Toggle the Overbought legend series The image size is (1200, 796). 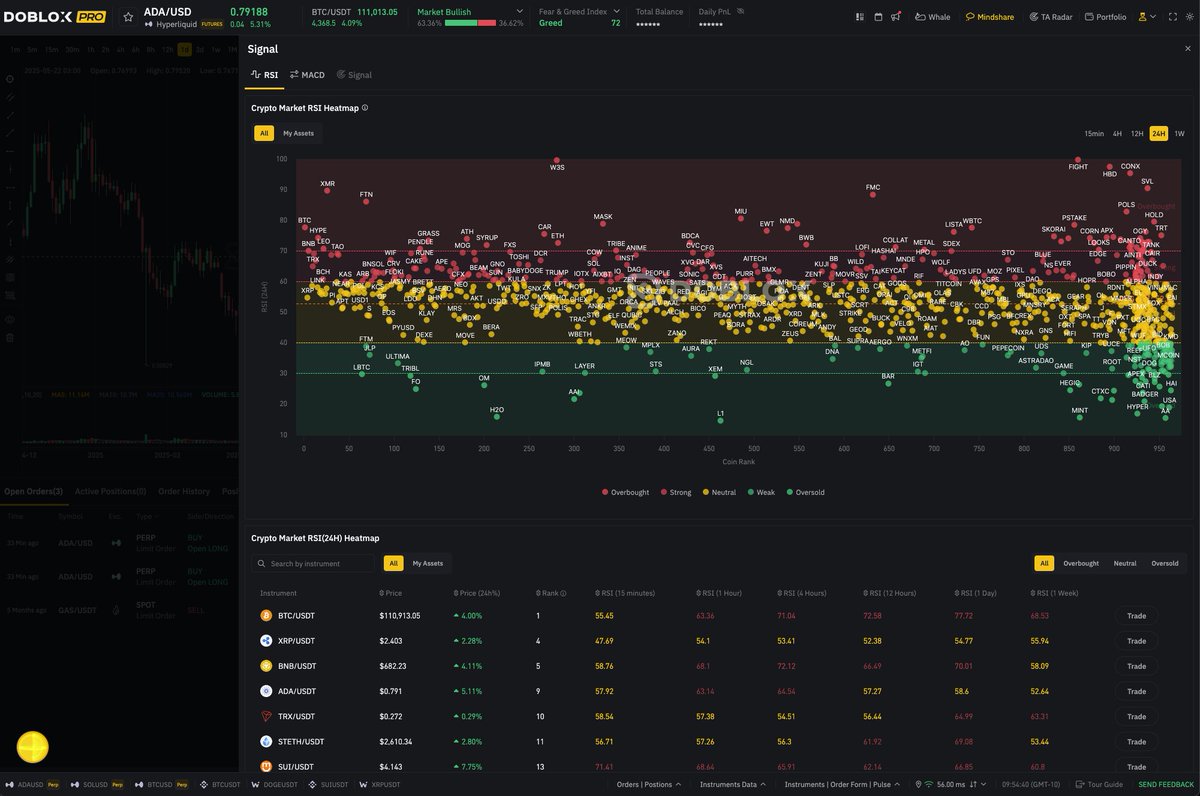click(625, 492)
